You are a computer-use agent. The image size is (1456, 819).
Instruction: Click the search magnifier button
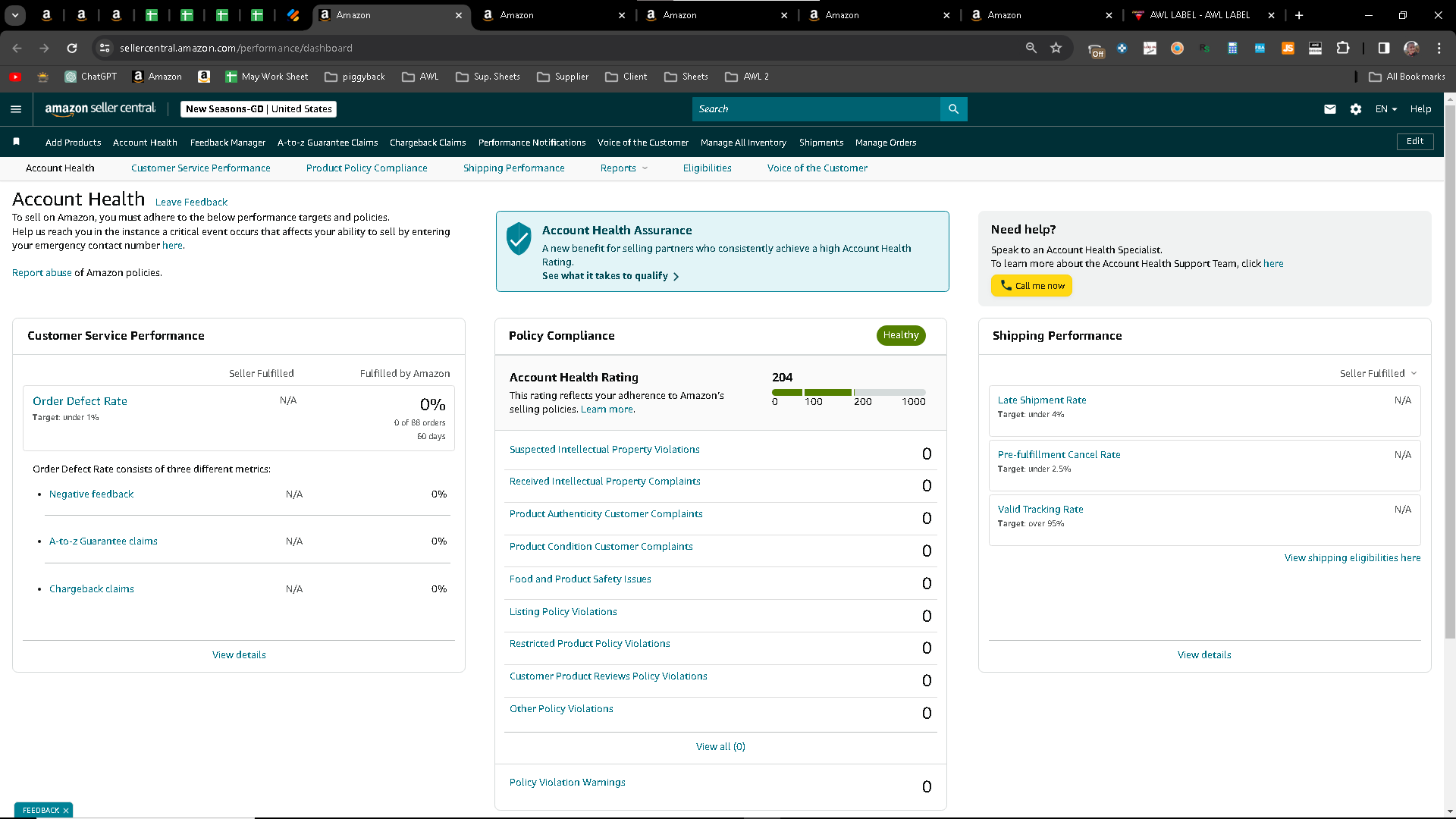953,109
